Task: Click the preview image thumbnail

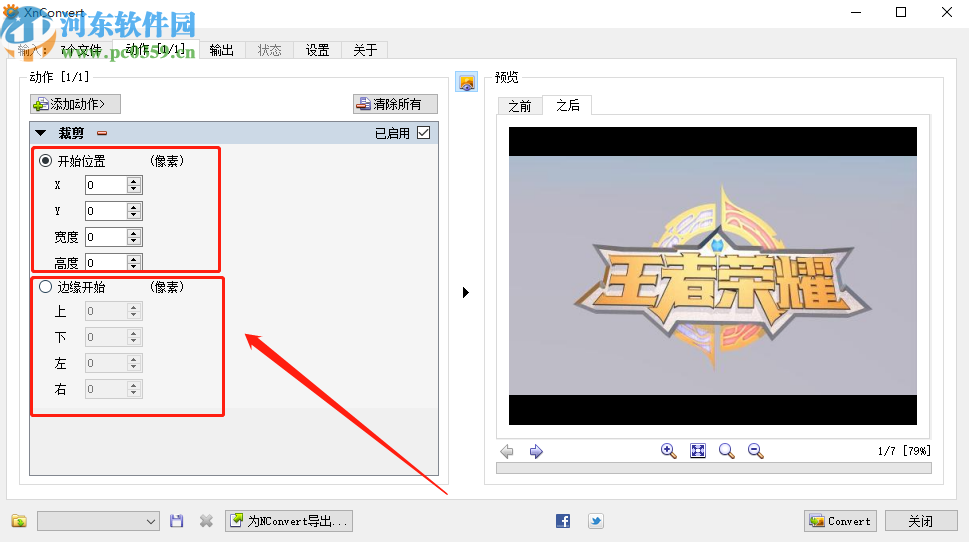Action: [713, 276]
